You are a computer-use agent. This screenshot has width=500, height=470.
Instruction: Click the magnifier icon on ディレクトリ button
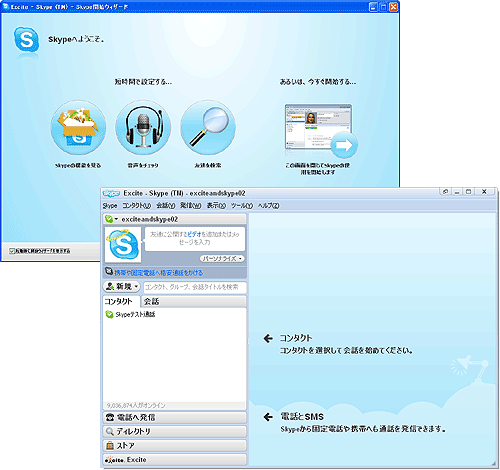pos(110,431)
